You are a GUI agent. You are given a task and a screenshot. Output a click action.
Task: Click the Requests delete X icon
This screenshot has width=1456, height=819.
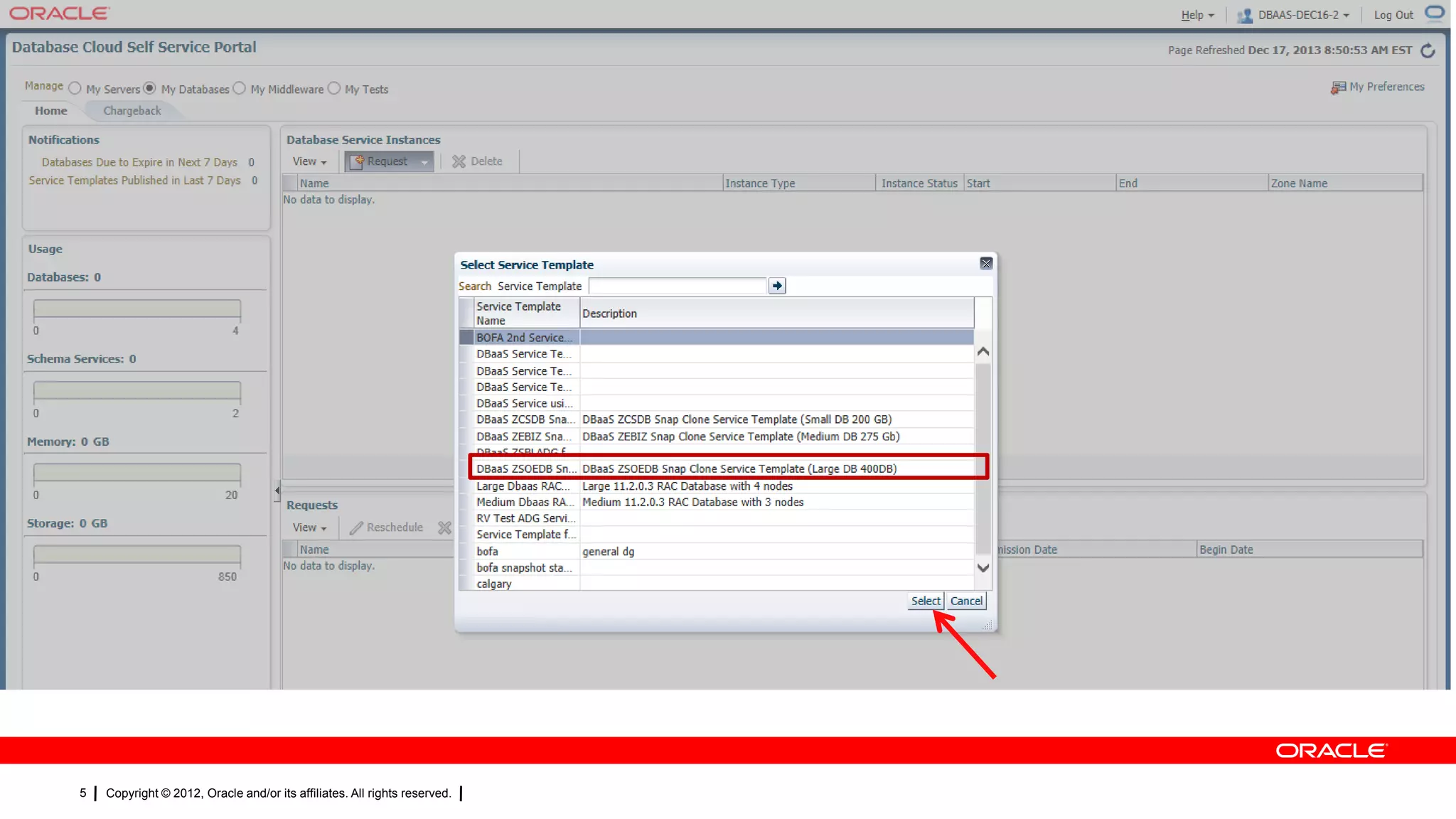444,528
